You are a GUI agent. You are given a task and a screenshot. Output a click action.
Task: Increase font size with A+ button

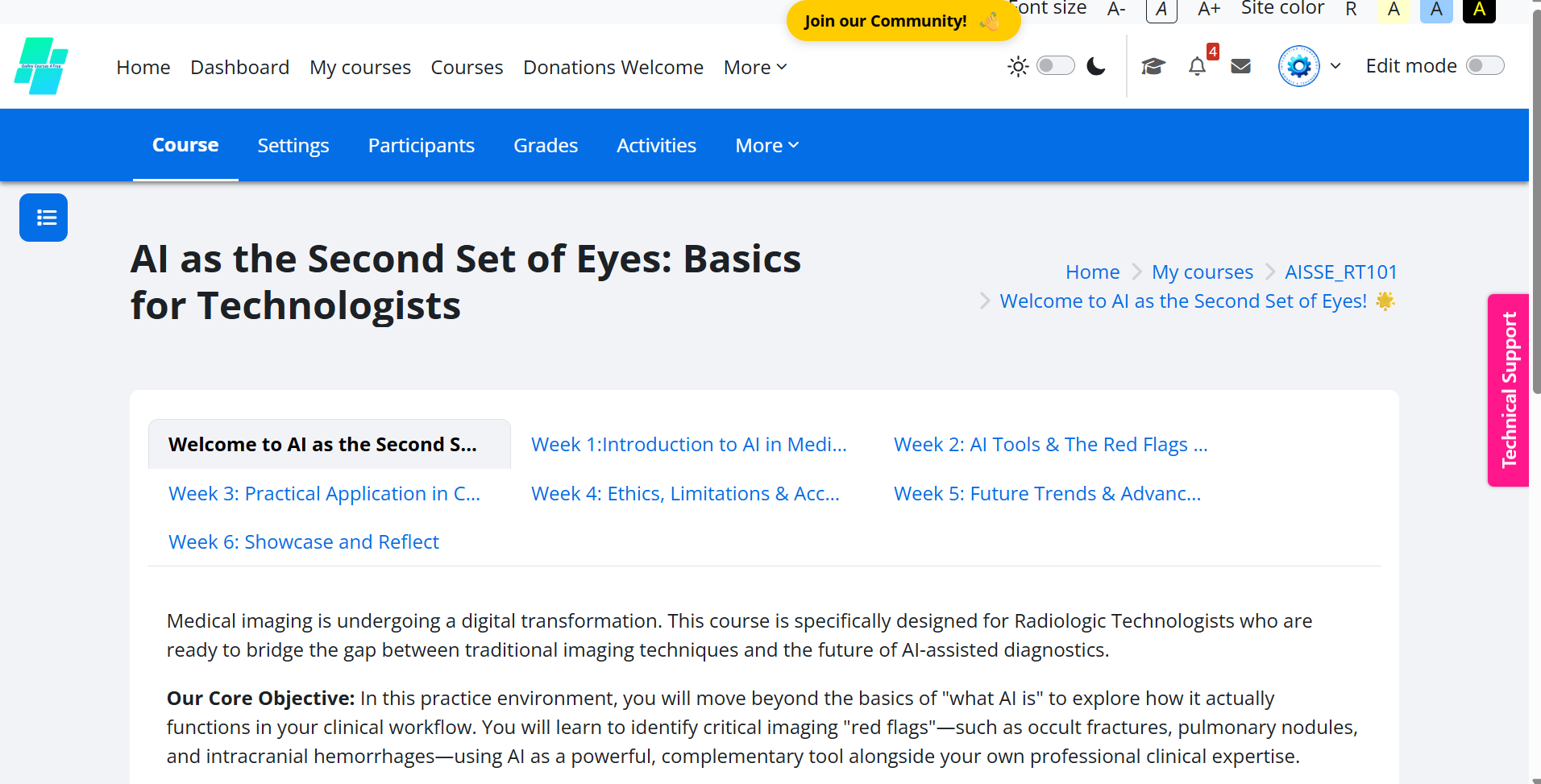[x=1209, y=9]
